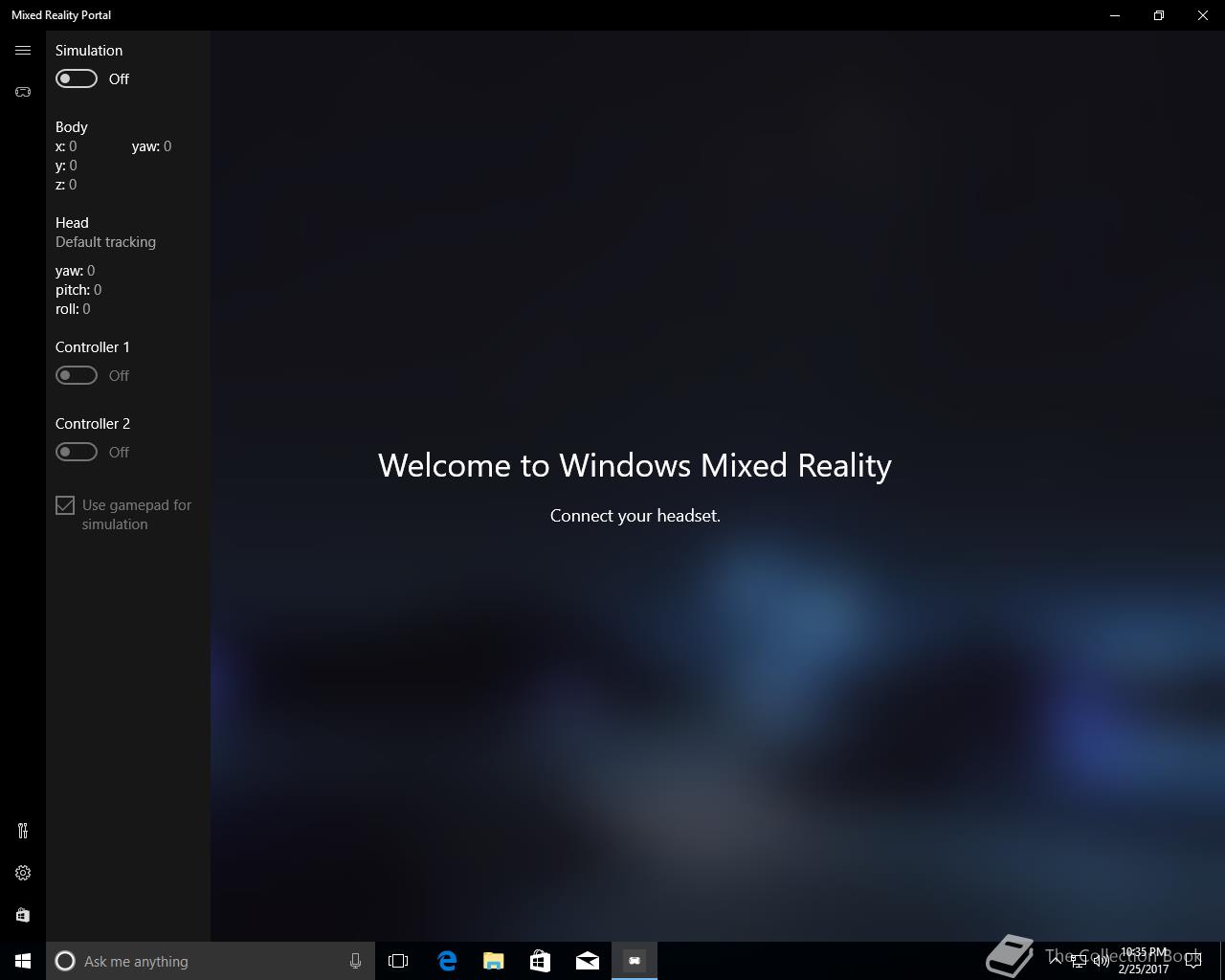Click the Body yaw value
This screenshot has width=1225, height=980.
(x=167, y=146)
